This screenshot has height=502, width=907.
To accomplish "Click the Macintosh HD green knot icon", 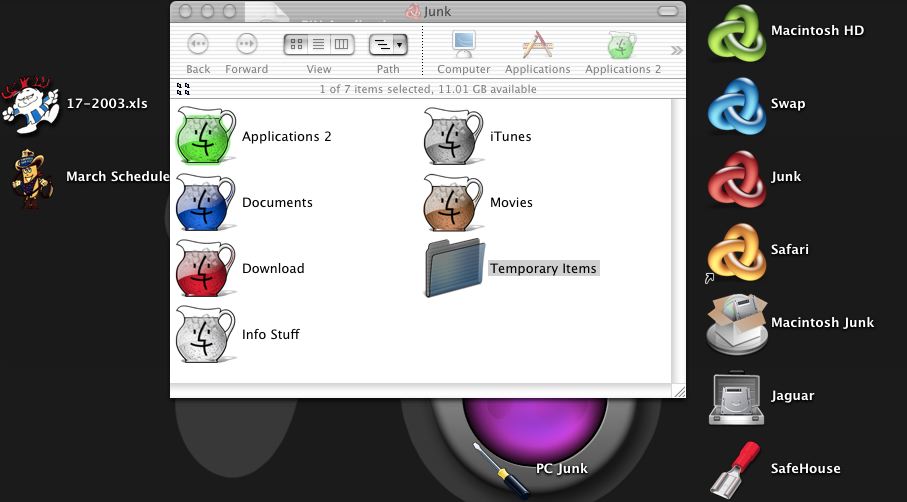I will click(737, 32).
